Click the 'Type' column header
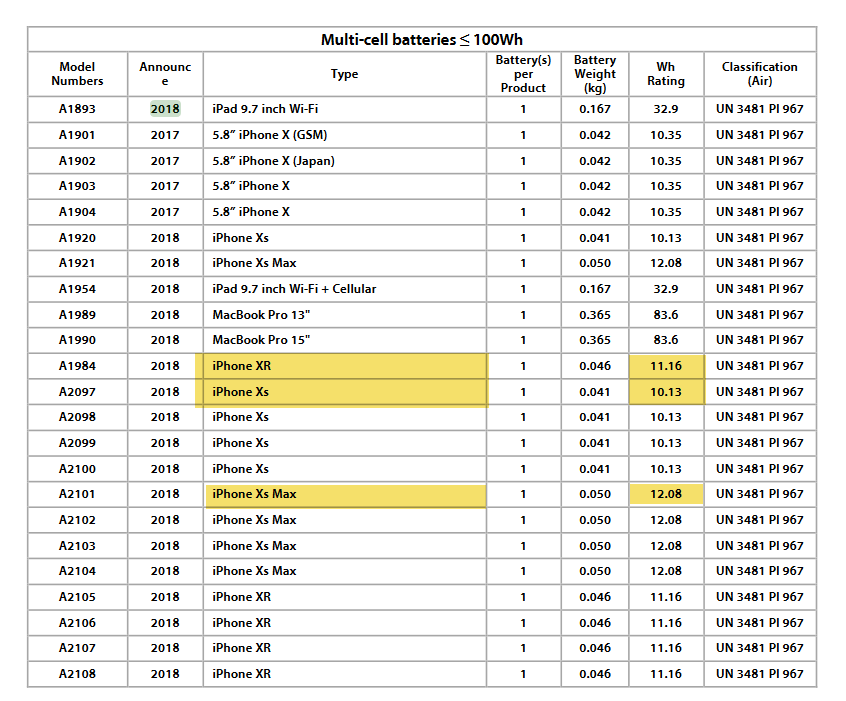846x701 pixels. click(x=344, y=74)
